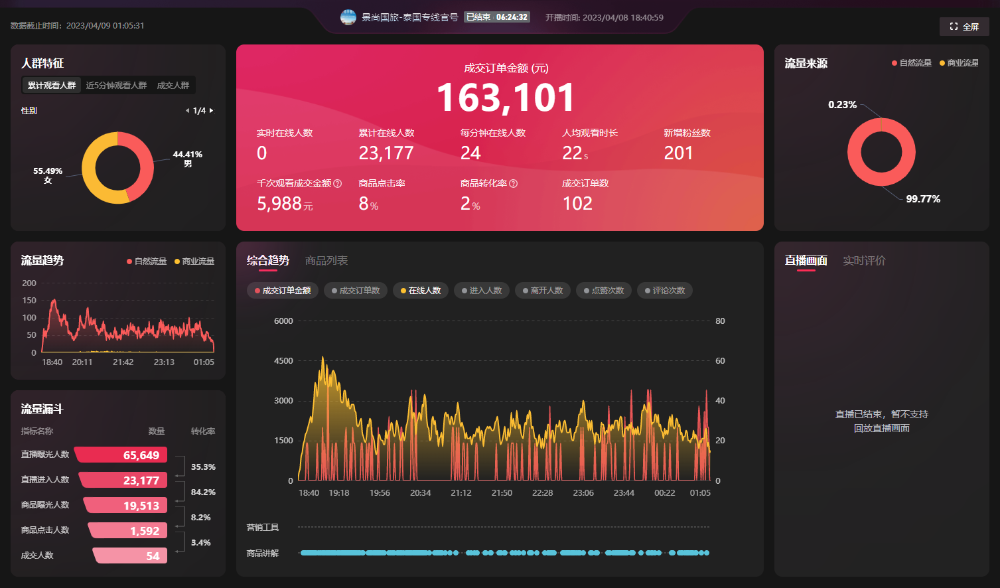Click the 新增粉丝数 value 201

(x=678, y=153)
